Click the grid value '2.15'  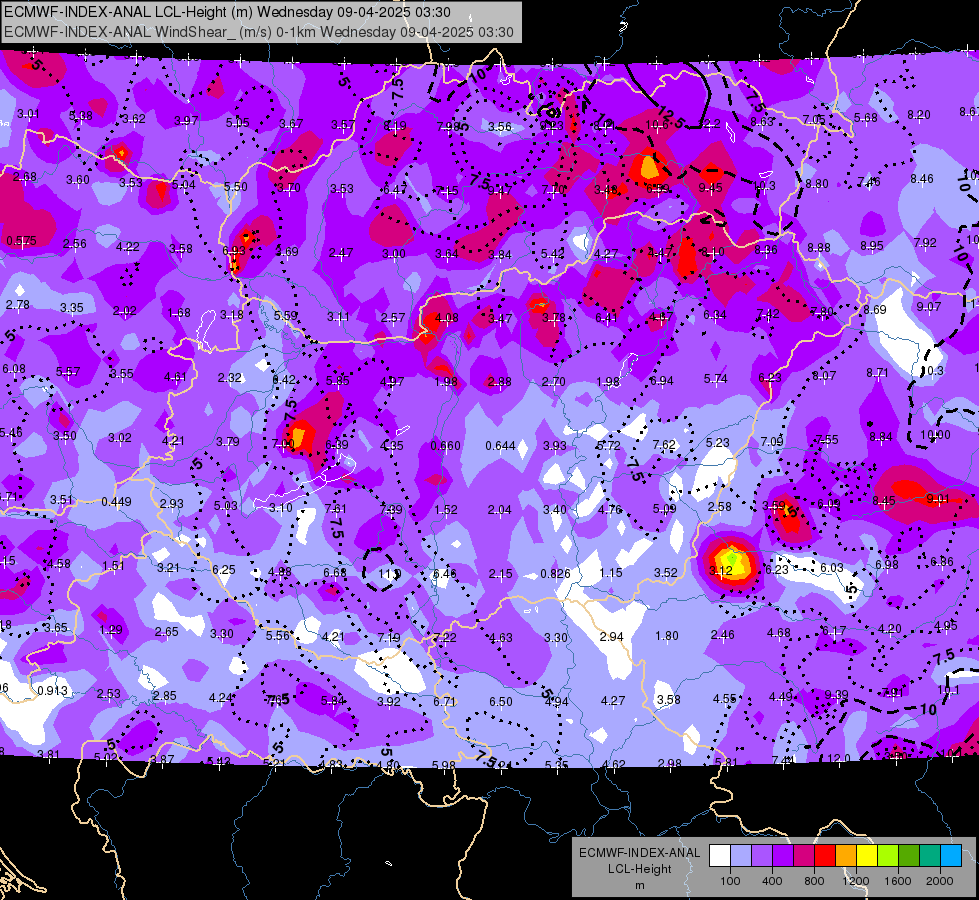click(501, 573)
